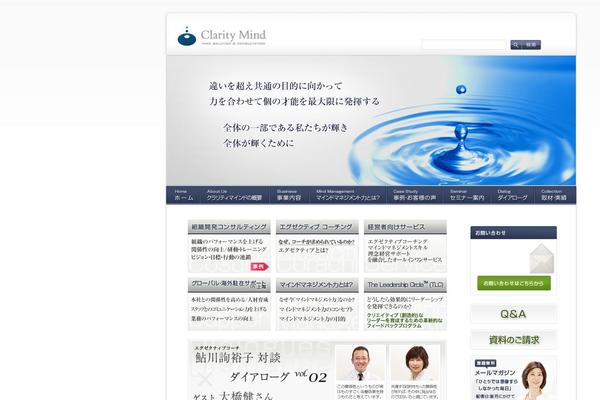Click the hero water ripple banner image
This screenshot has height=400, width=600.
point(371,121)
